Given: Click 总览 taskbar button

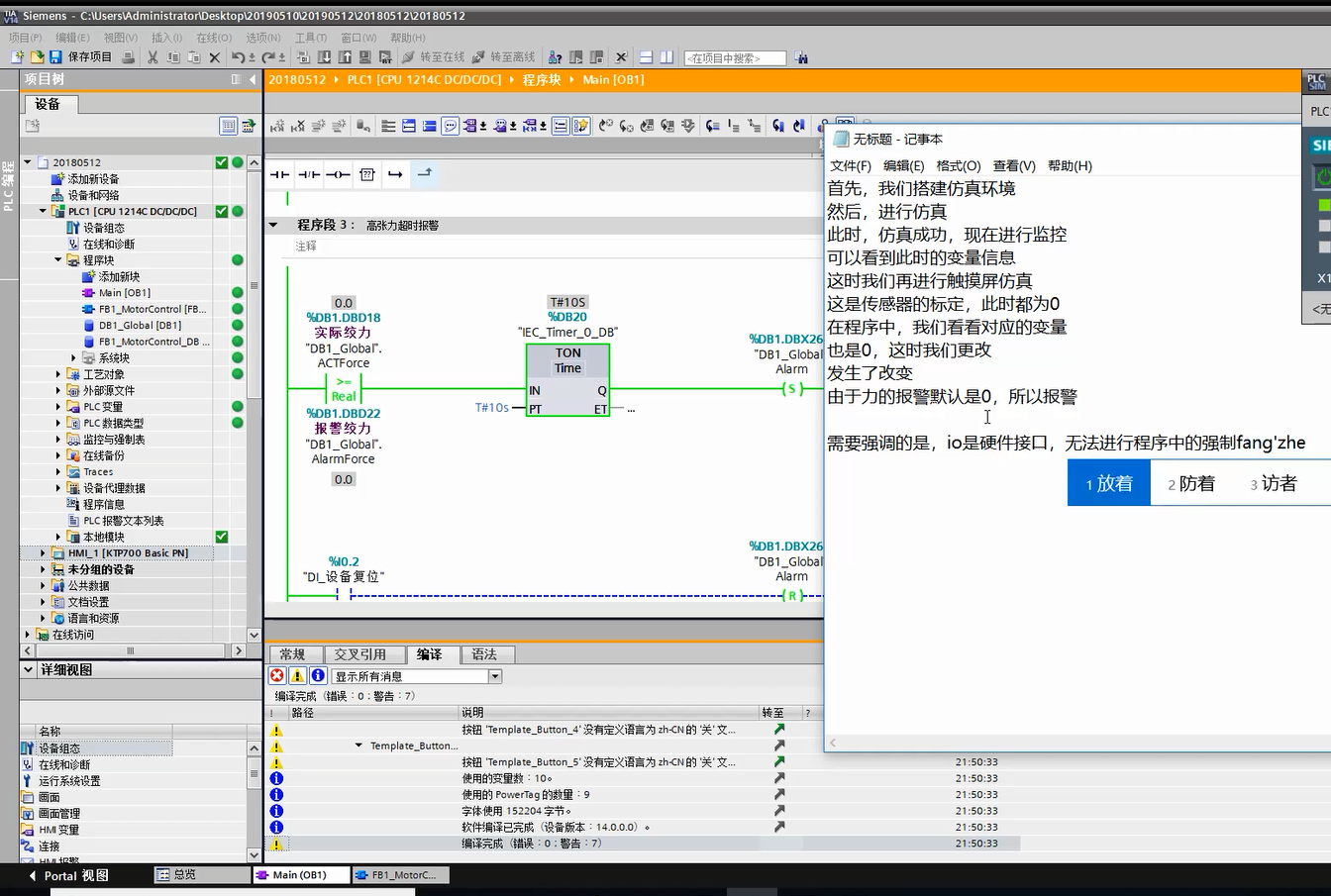Looking at the screenshot, I should click(202, 875).
